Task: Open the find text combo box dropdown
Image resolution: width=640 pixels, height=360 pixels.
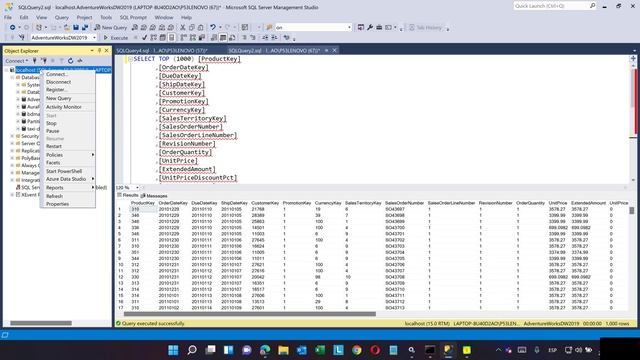Action: [349, 27]
